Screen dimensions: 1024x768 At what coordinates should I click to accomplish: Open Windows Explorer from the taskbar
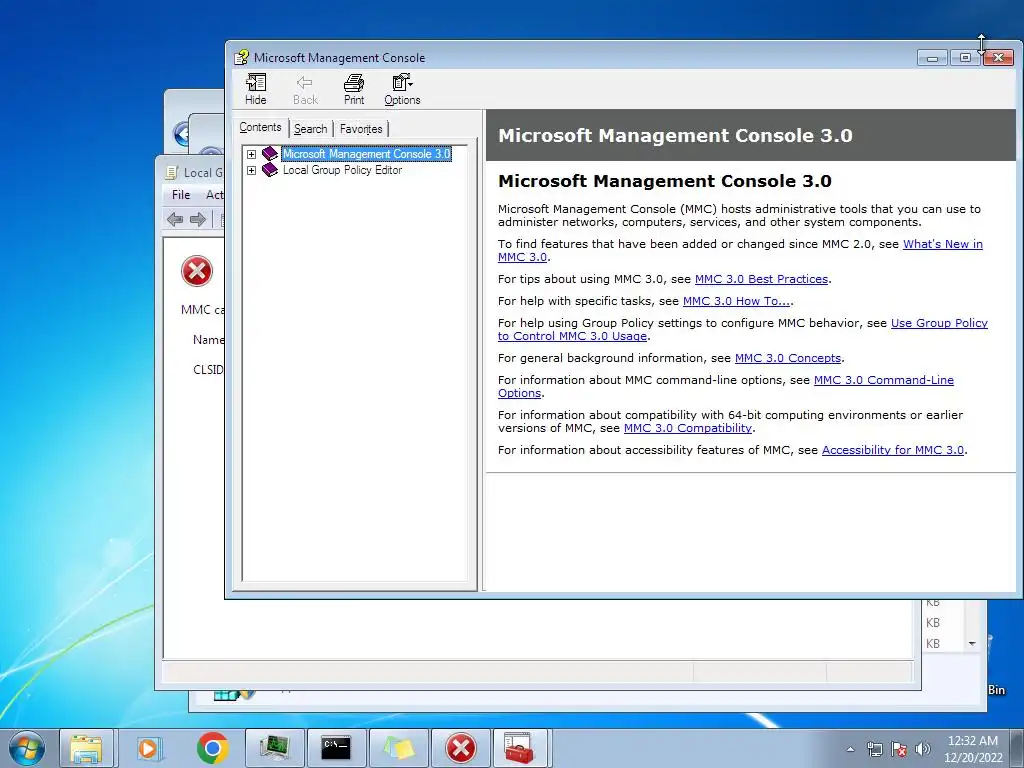pos(86,748)
